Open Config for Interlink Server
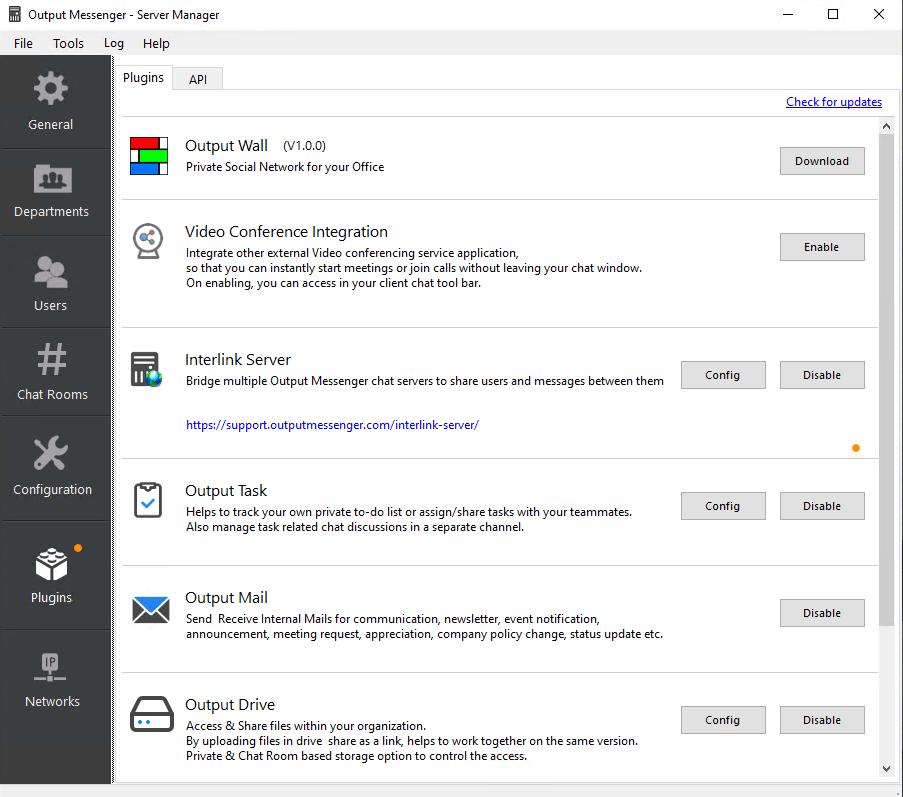Image resolution: width=903 pixels, height=797 pixels. [723, 375]
